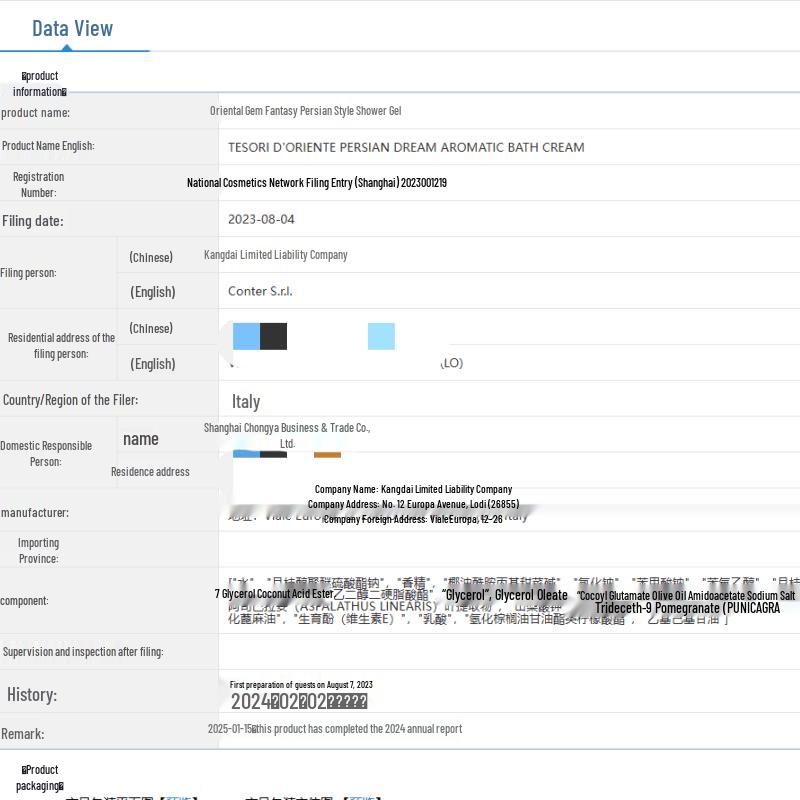Viewport: 800px width, 800px height.
Task: Click the 2024 history entry below August 2023
Action: tap(298, 702)
